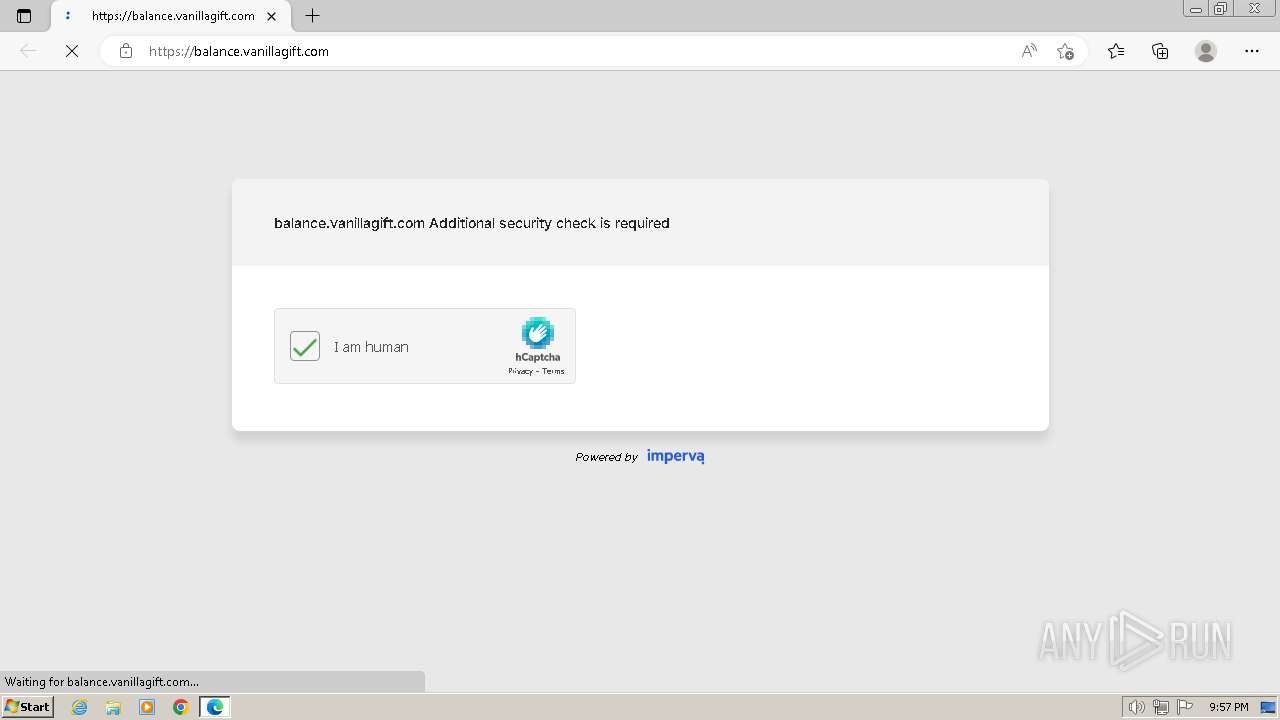Image resolution: width=1280 pixels, height=720 pixels.
Task: Click the Imperva logo link
Action: pyautogui.click(x=676, y=456)
